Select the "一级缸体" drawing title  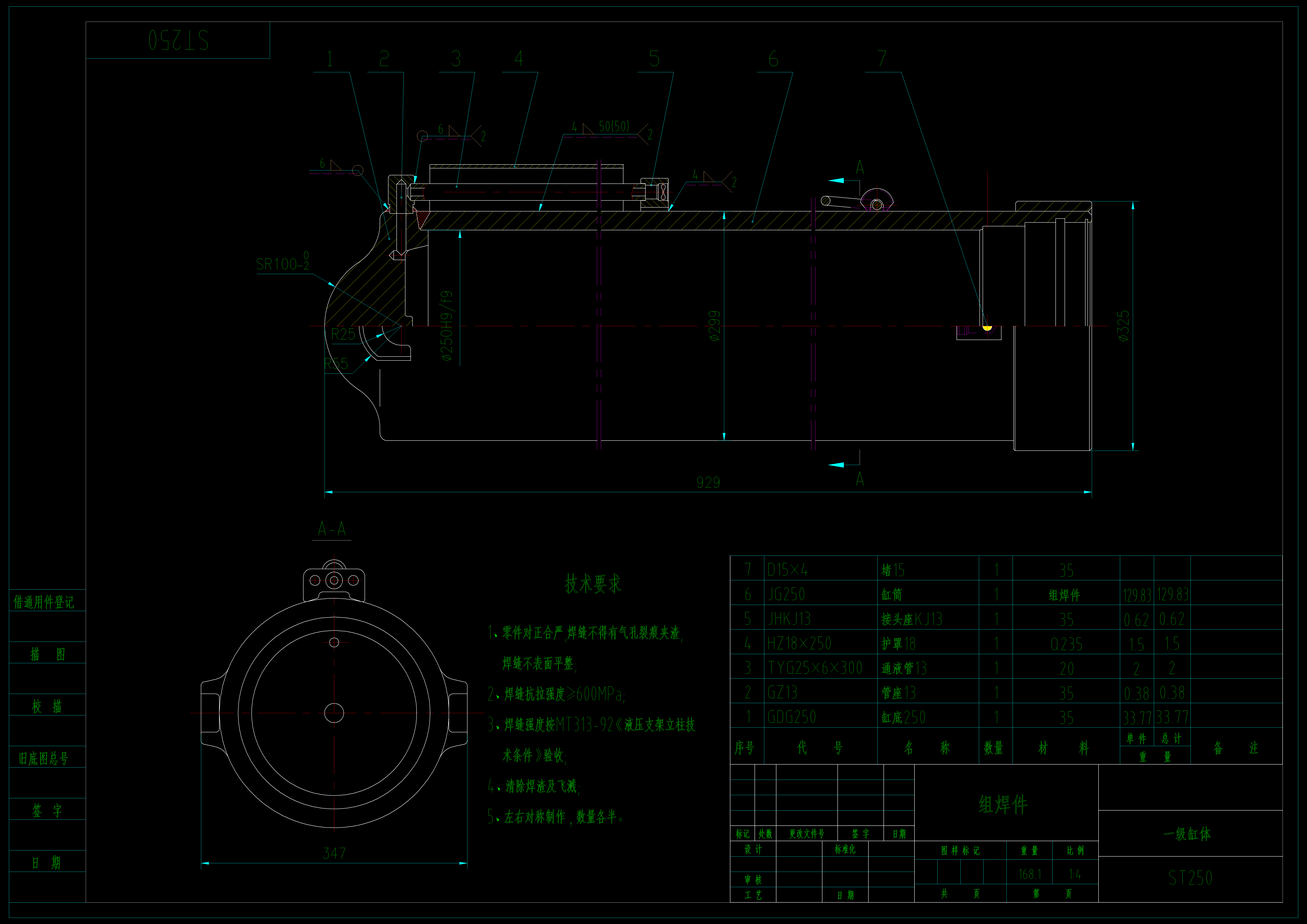1187,834
